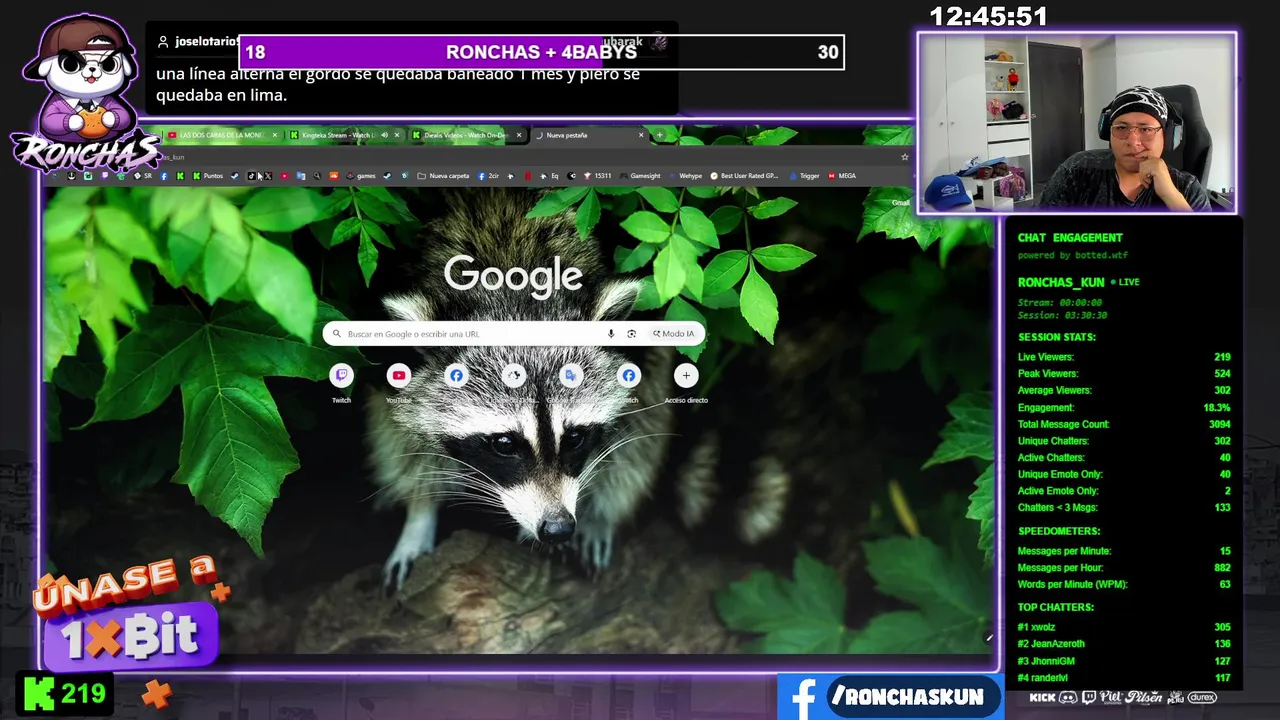The width and height of the screenshot is (1280, 720).
Task: Open a new browser tab with plus button
Action: coord(659,135)
